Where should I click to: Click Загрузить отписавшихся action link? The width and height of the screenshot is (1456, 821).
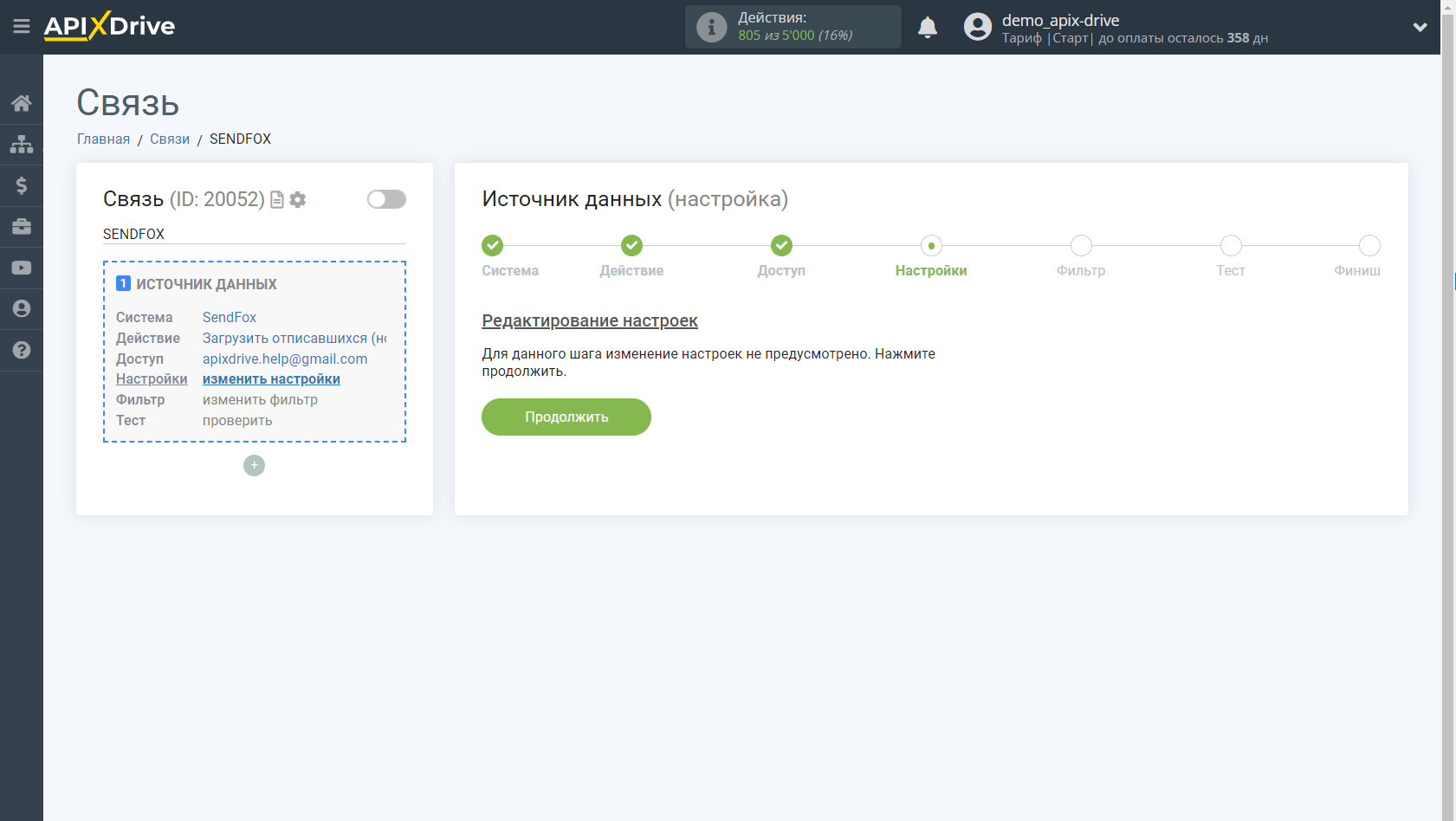(x=294, y=338)
